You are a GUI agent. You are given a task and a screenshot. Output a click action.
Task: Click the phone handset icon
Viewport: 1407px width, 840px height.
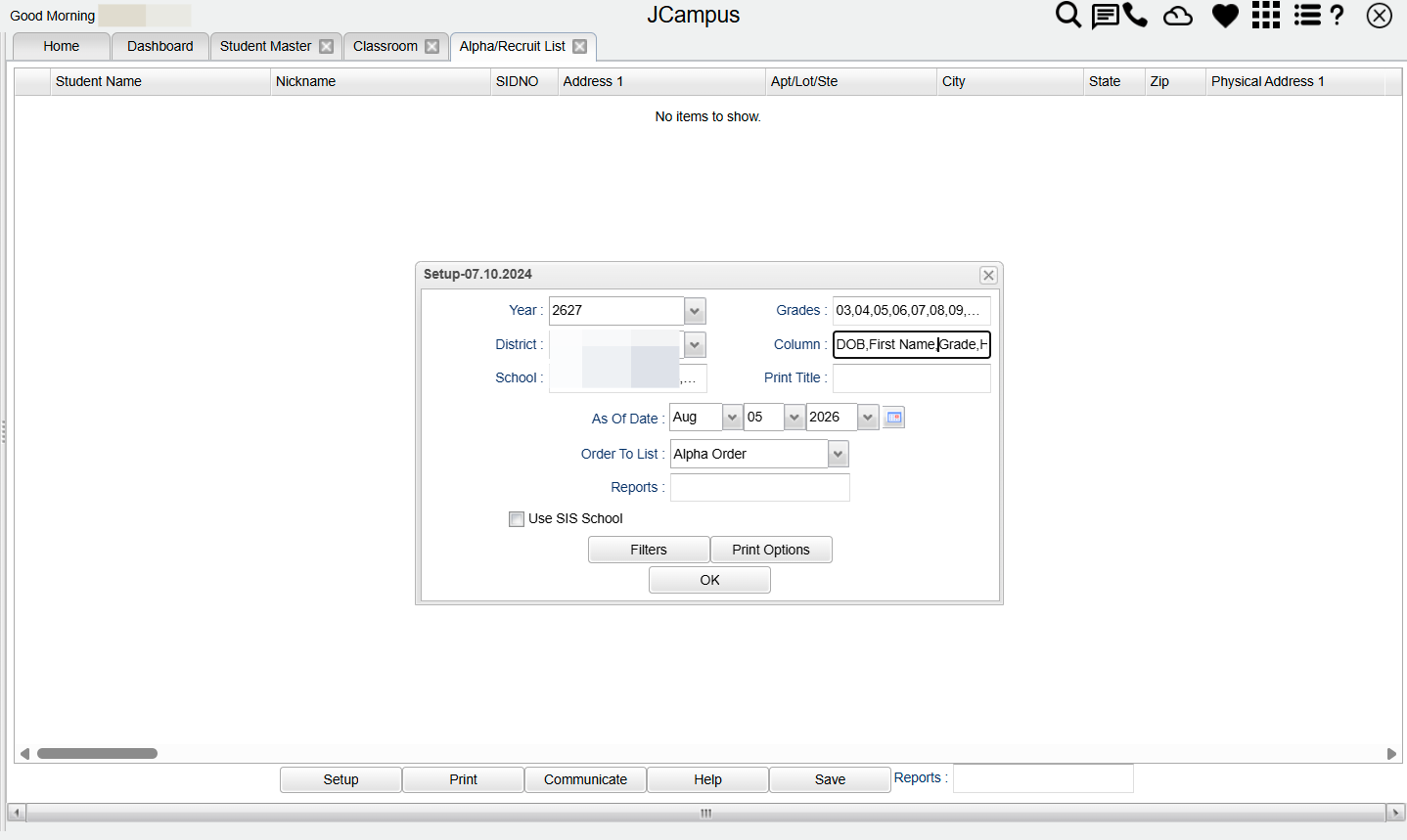coord(1135,15)
